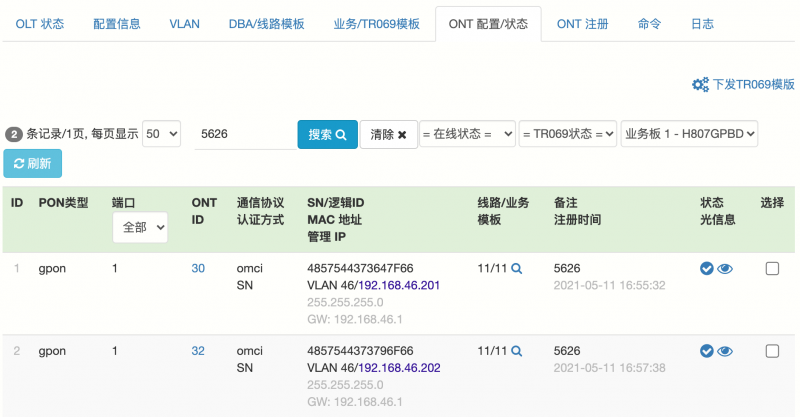Viewport: 800px width, 417px height.
Task: Select the checkbox for ONT ID 30
Action: (x=772, y=268)
